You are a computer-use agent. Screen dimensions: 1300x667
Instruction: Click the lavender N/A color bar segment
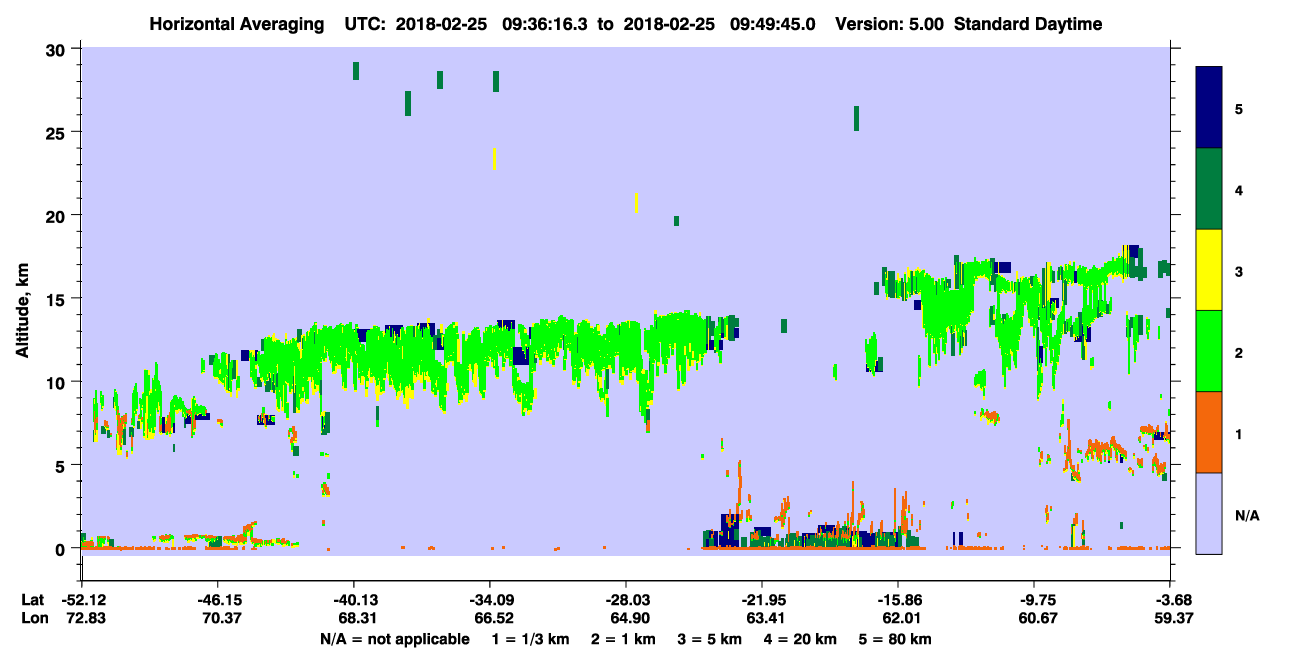click(1209, 513)
